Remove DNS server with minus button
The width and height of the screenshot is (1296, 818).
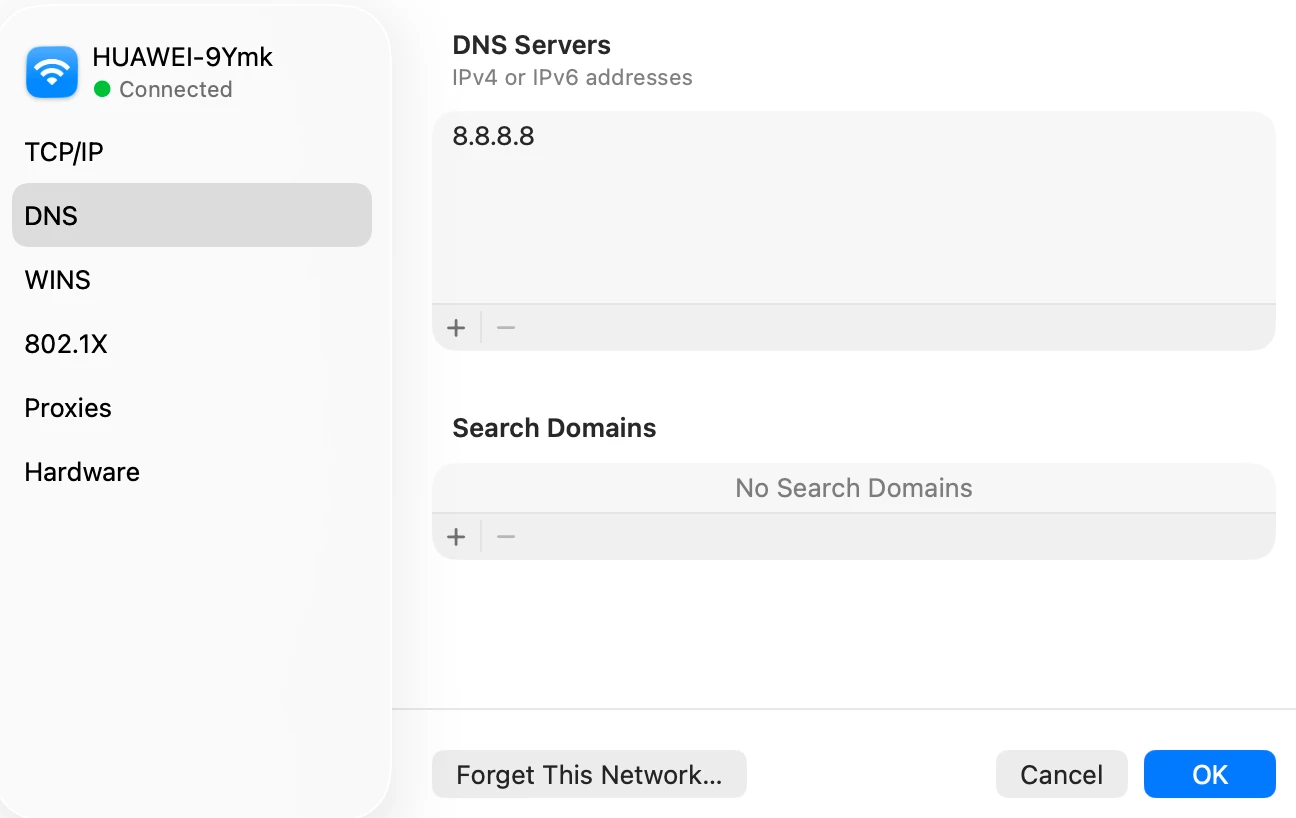[x=506, y=328]
